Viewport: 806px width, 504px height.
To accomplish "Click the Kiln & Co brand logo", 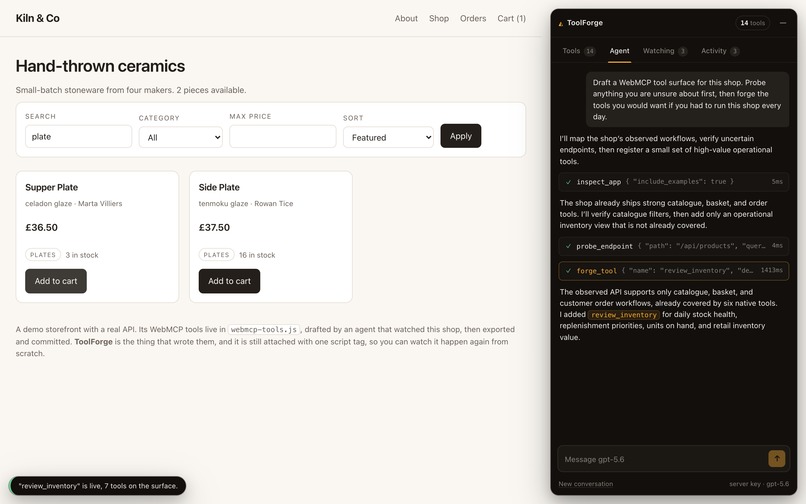I will [x=38, y=18].
